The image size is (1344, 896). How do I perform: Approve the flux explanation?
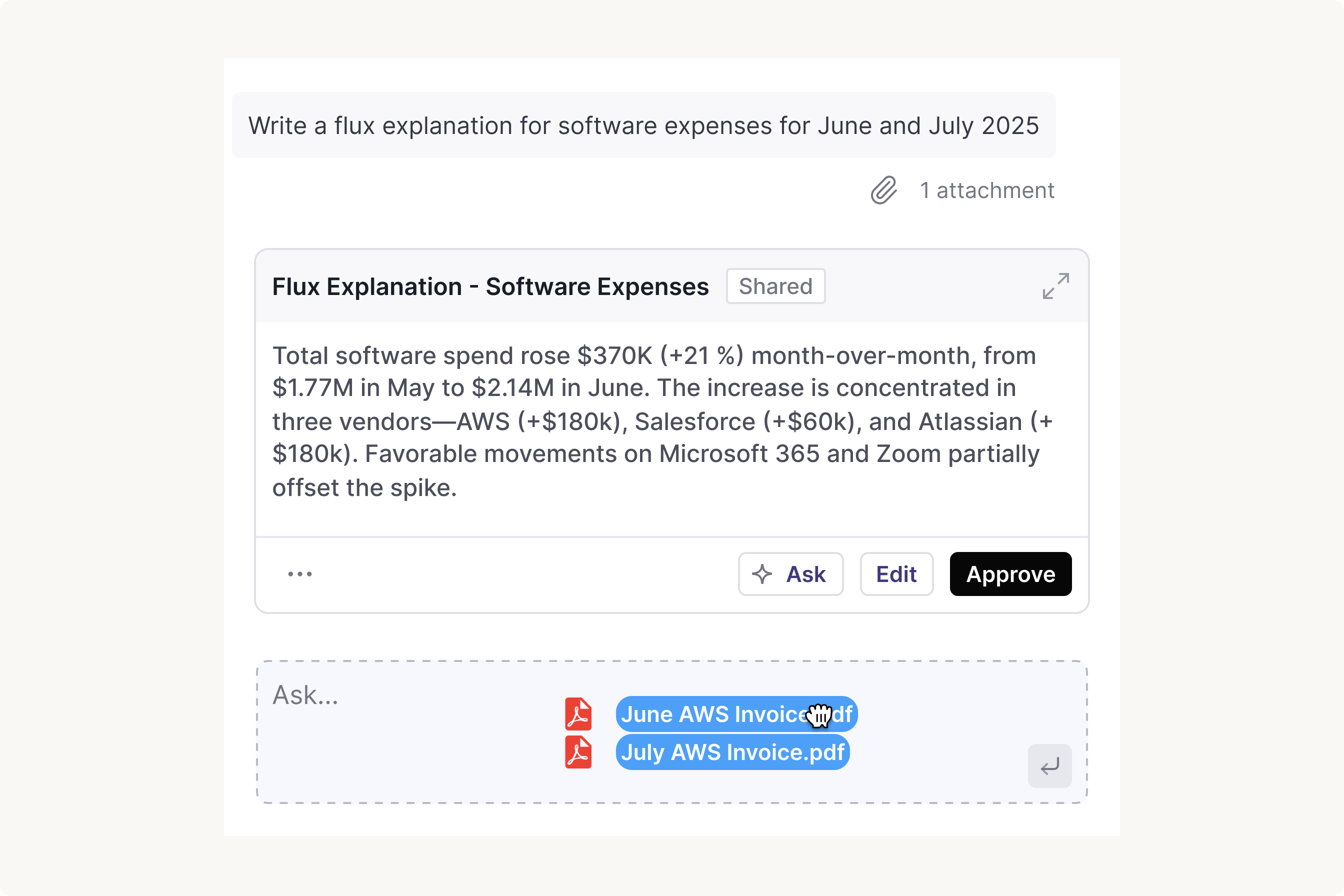(x=1010, y=573)
